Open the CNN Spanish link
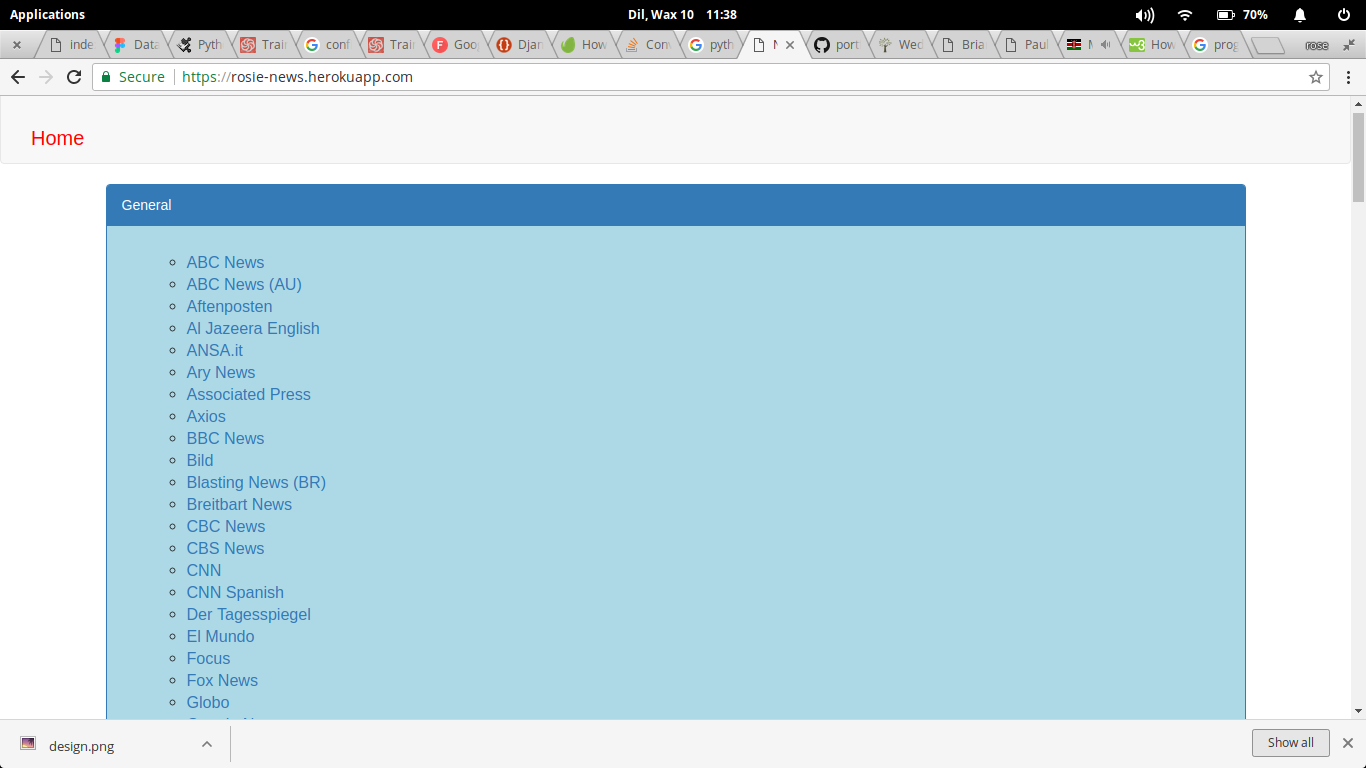The image size is (1366, 768). click(235, 592)
